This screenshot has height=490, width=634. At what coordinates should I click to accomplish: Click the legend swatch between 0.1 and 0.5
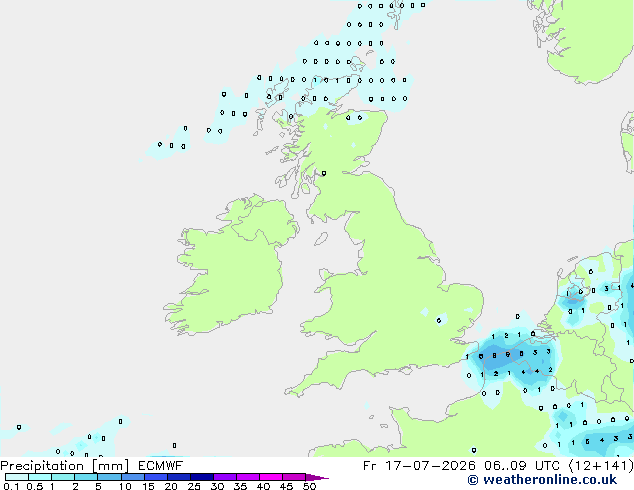tap(17, 477)
